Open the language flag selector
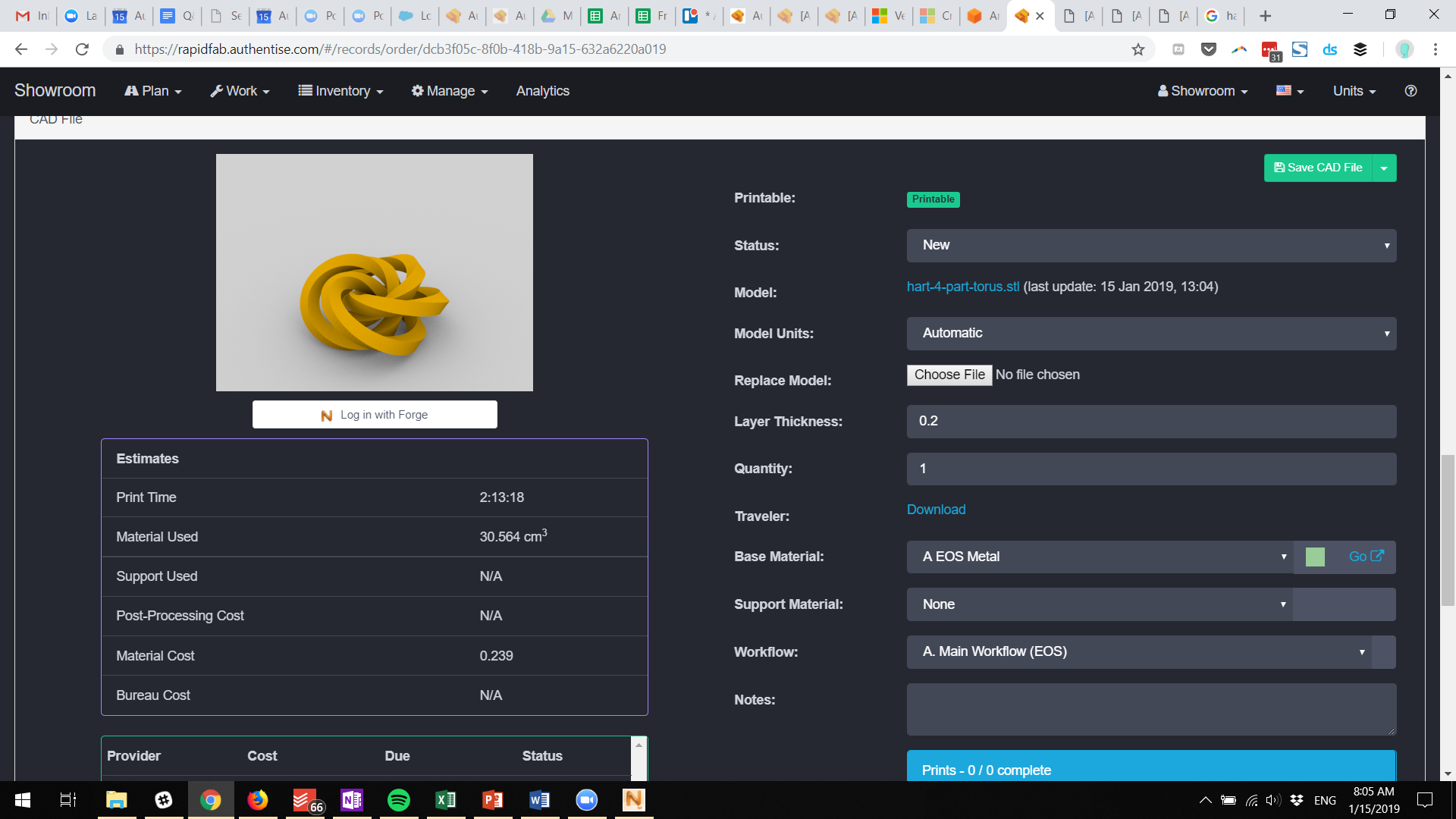 click(1289, 91)
